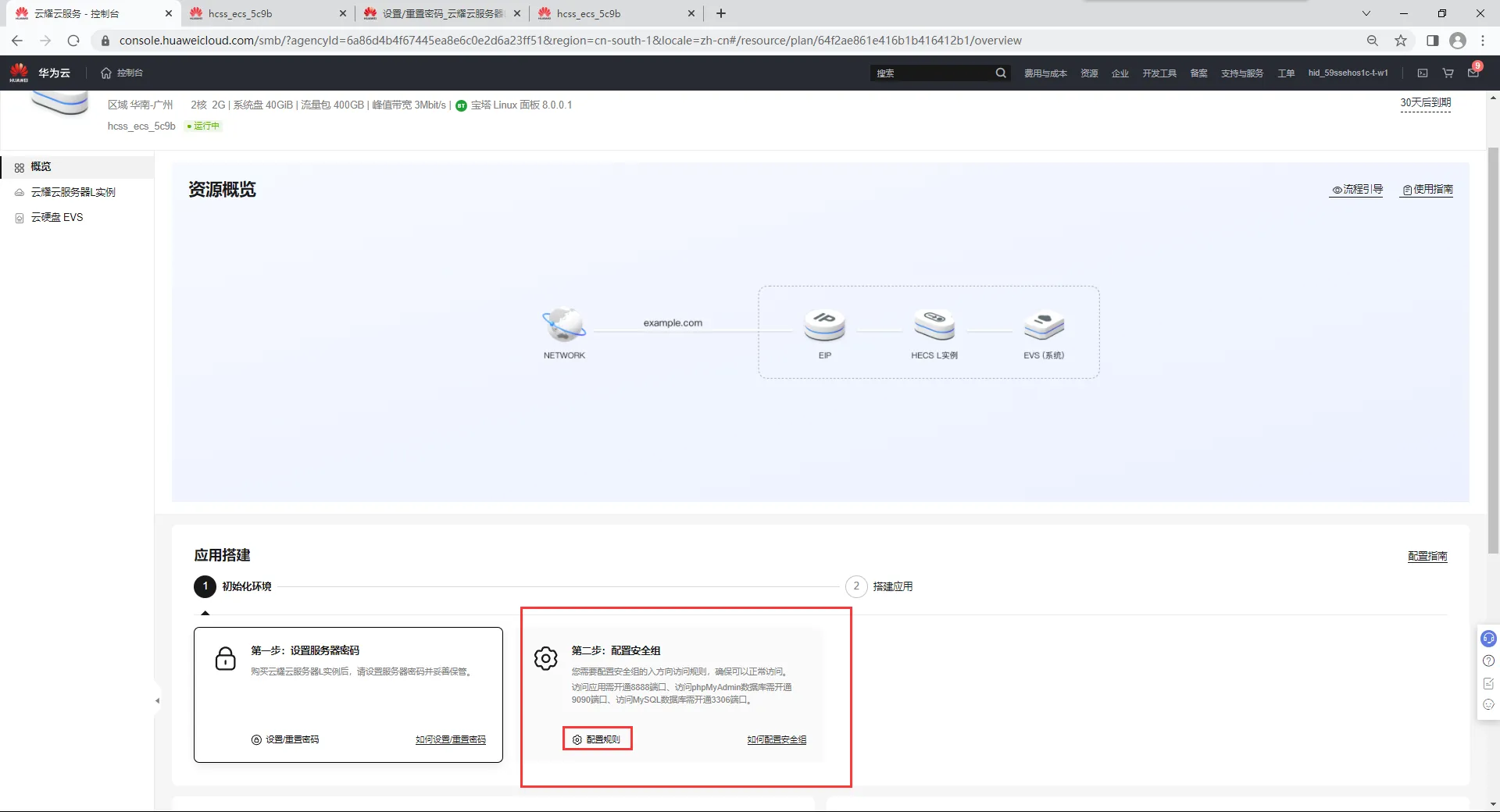
Task: Select 概览 in the left sidebar
Action: [x=77, y=167]
